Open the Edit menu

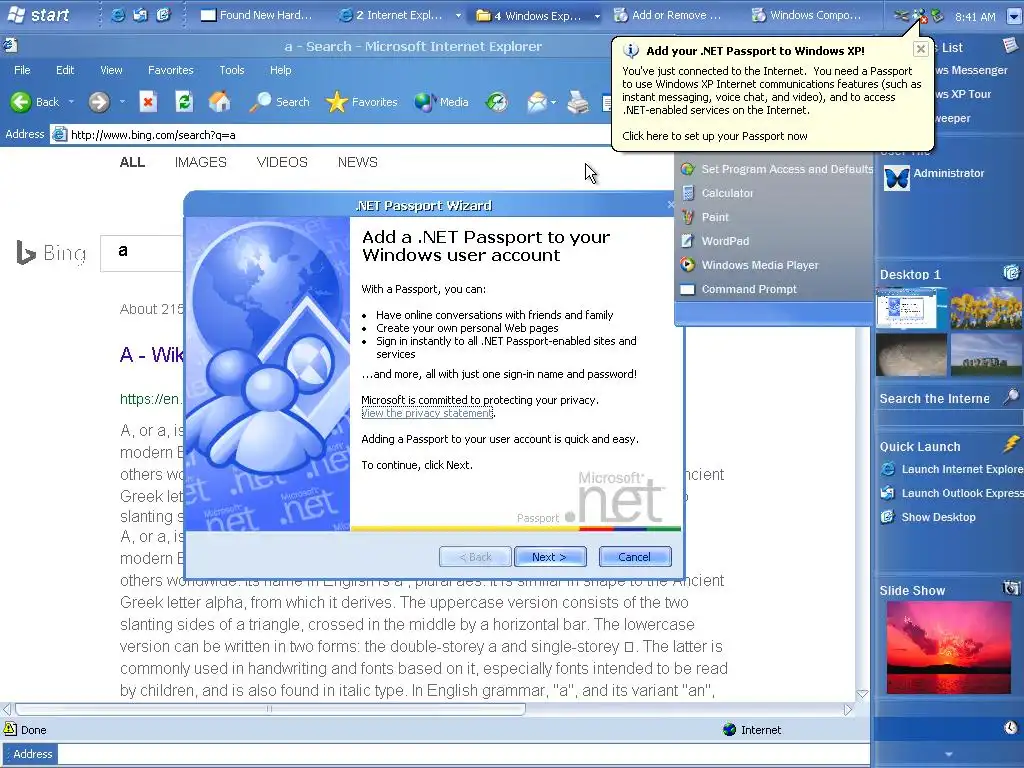[65, 70]
